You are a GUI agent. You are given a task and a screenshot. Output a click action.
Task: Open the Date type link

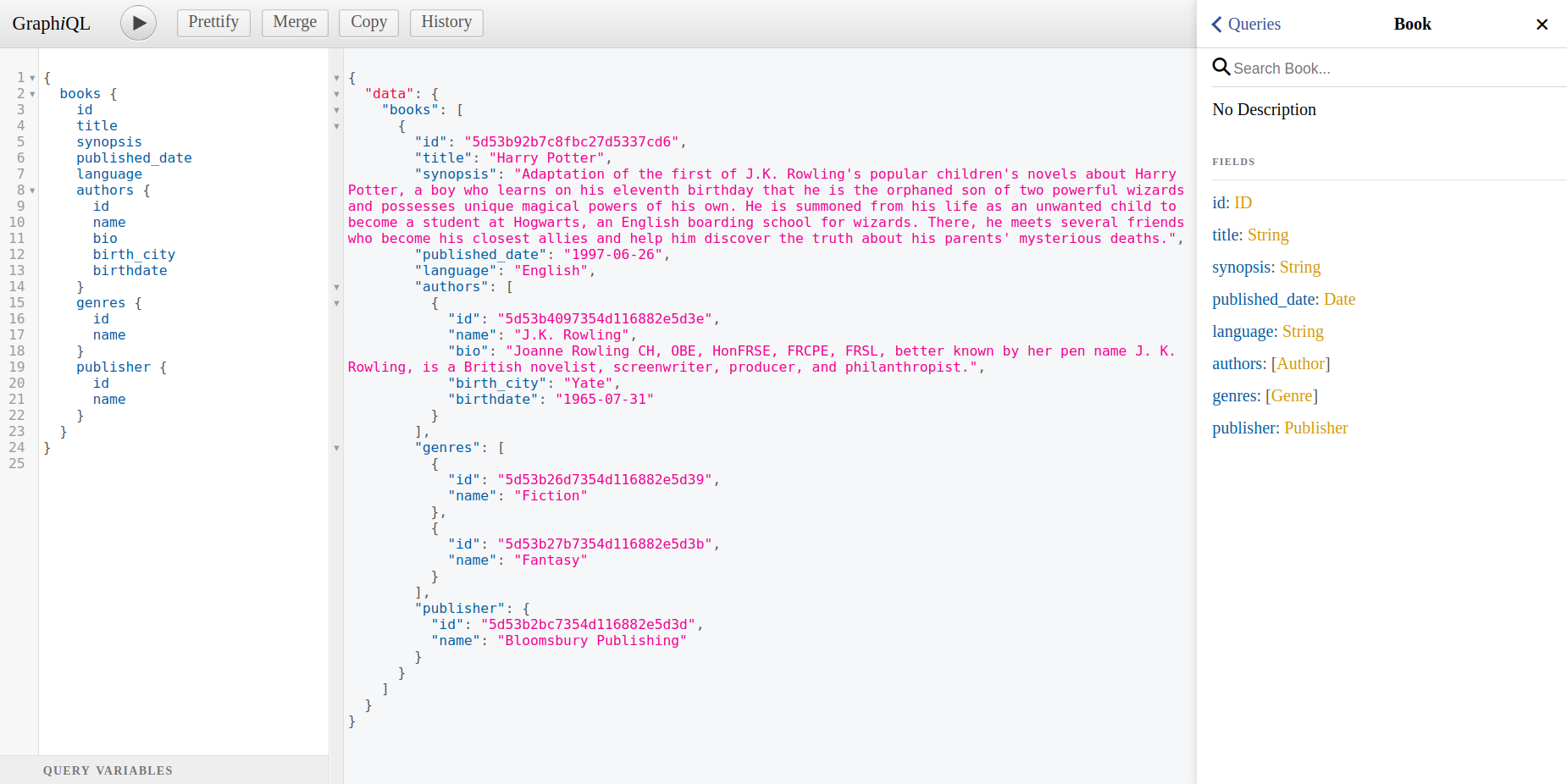point(1339,299)
